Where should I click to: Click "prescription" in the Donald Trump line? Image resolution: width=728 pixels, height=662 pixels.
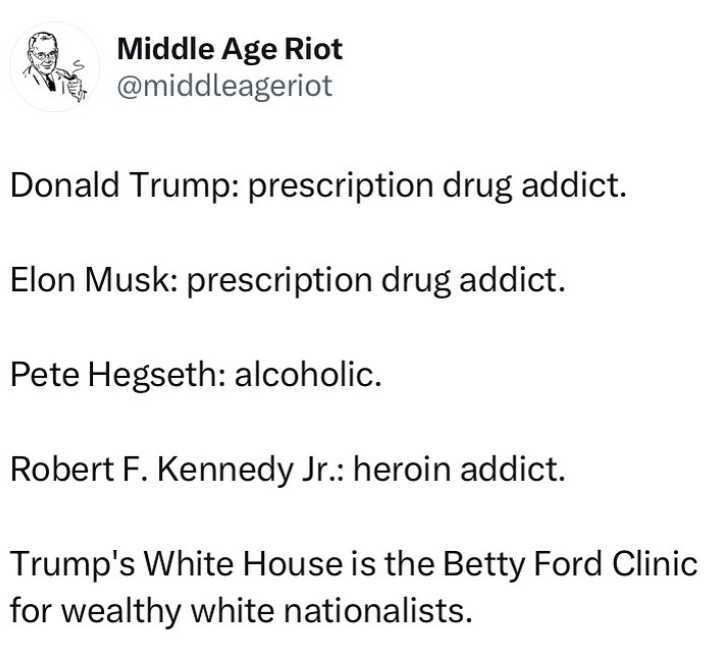point(340,186)
